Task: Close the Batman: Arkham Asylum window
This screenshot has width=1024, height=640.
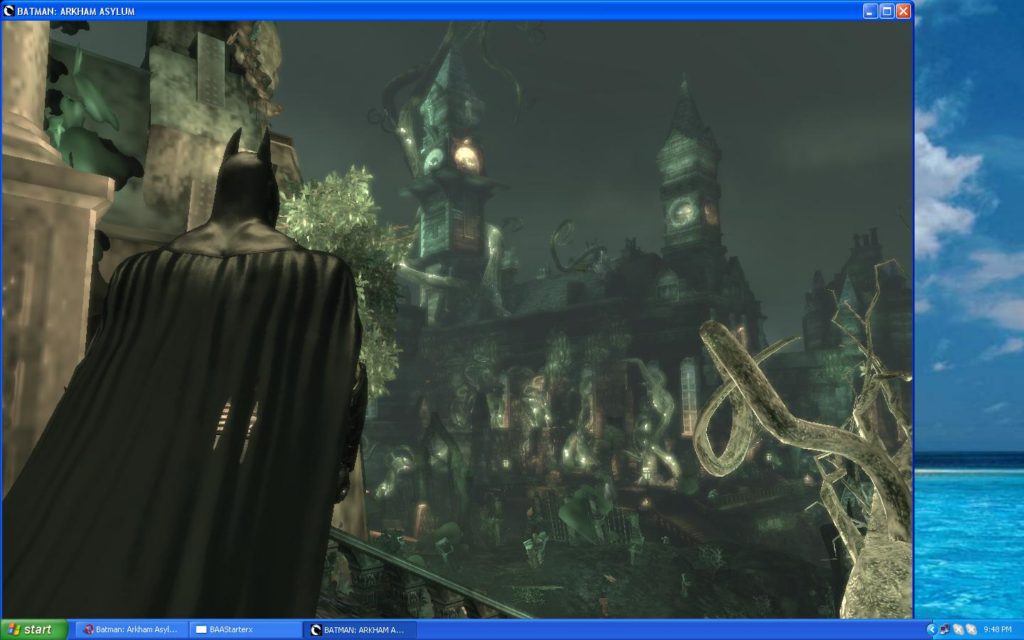Action: point(903,10)
